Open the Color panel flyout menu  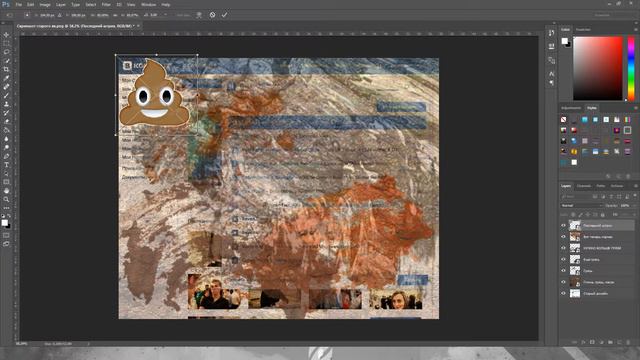[636, 30]
